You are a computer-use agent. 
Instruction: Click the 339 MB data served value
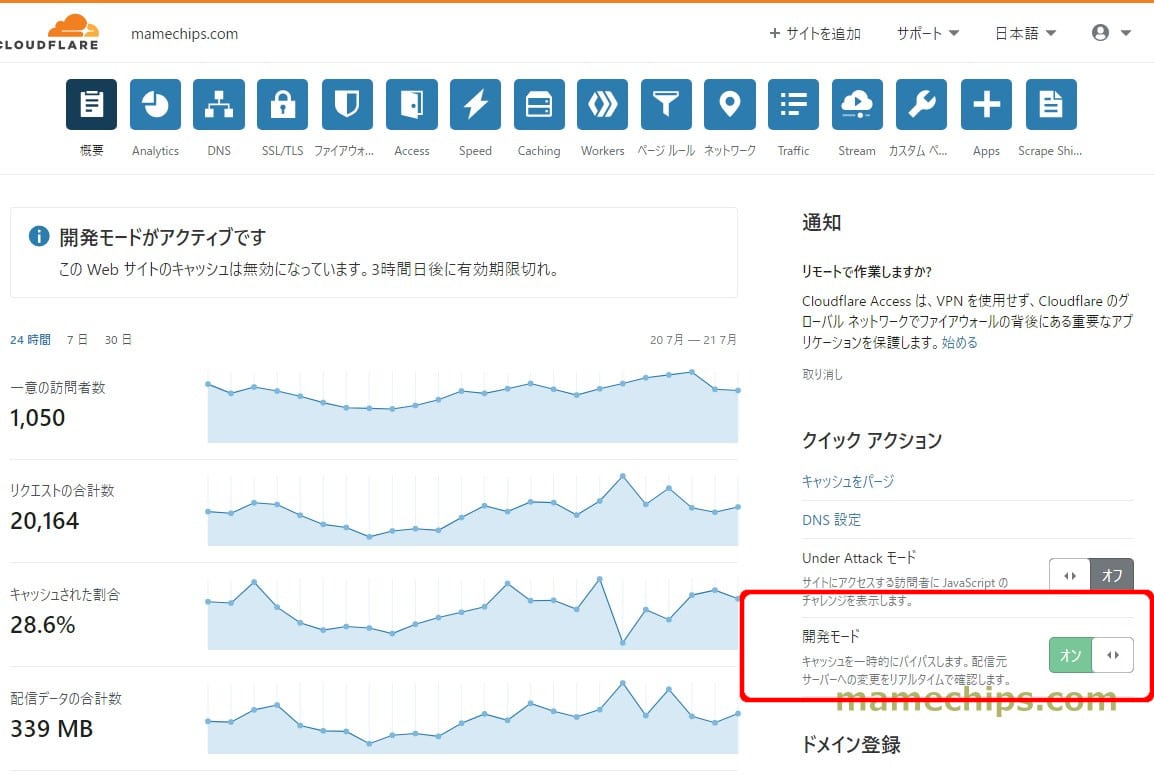52,729
